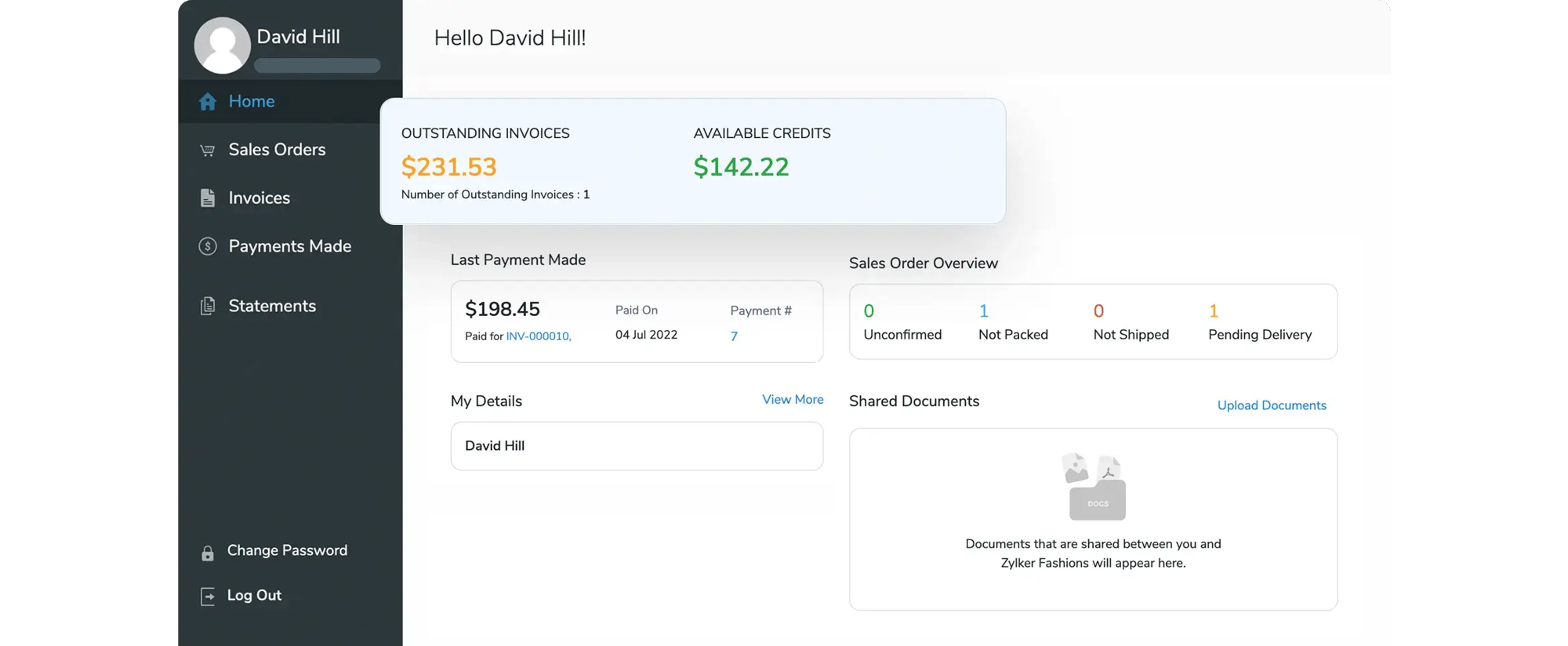Click View More in My Details
The image size is (1568, 646).
792,400
